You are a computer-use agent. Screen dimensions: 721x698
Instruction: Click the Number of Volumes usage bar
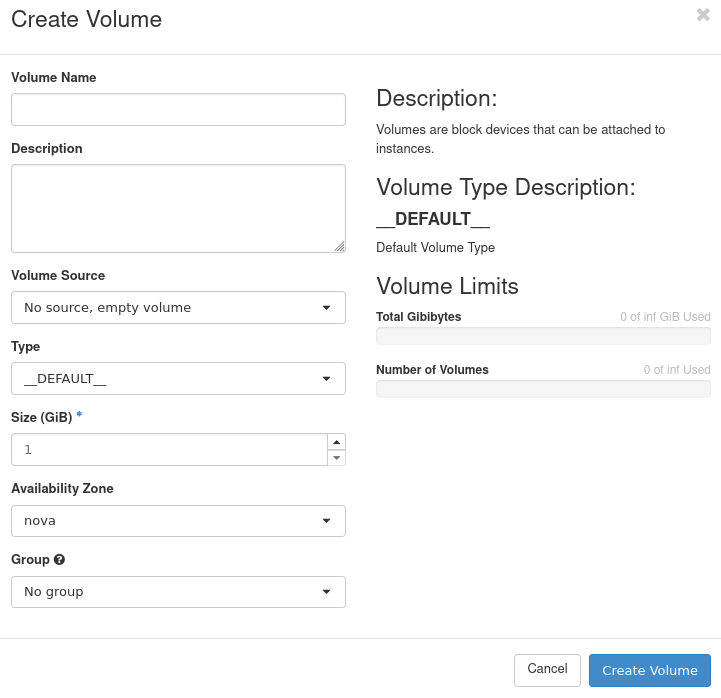coord(543,389)
